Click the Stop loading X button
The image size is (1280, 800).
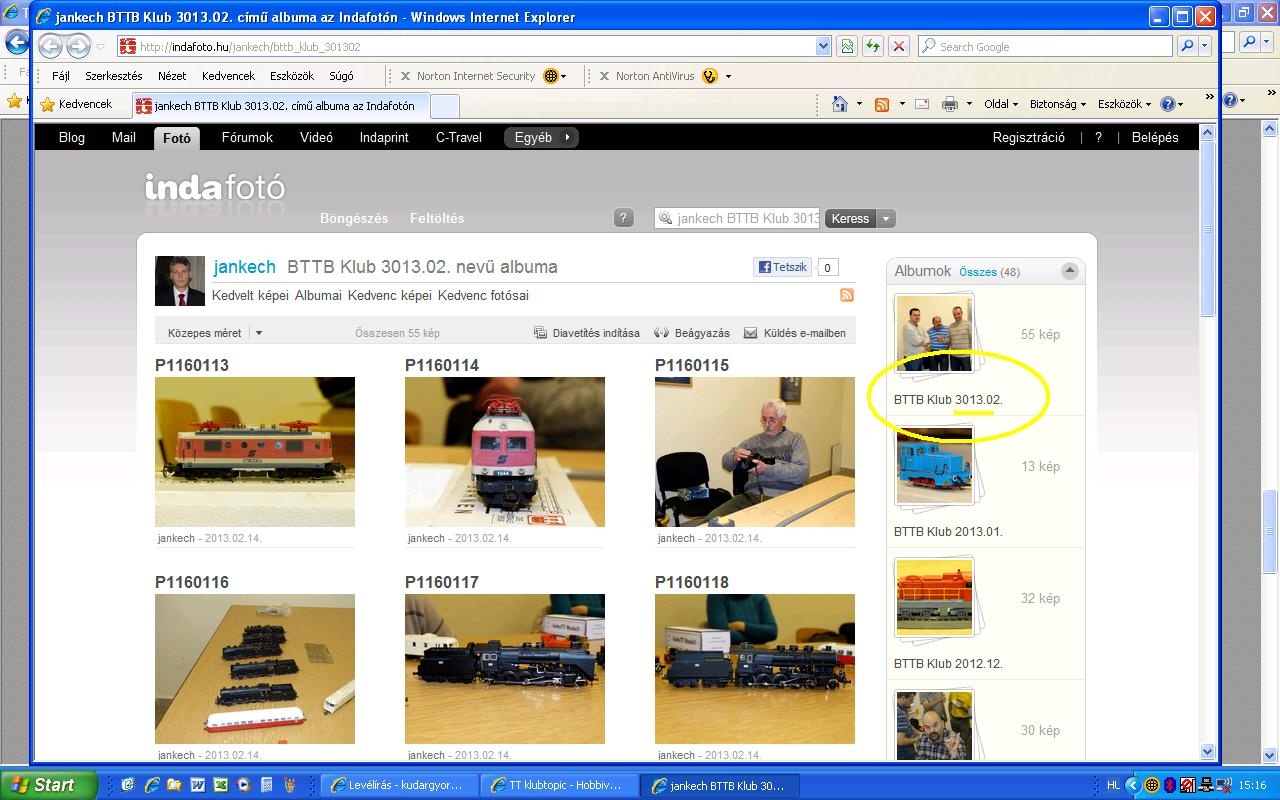pos(898,46)
